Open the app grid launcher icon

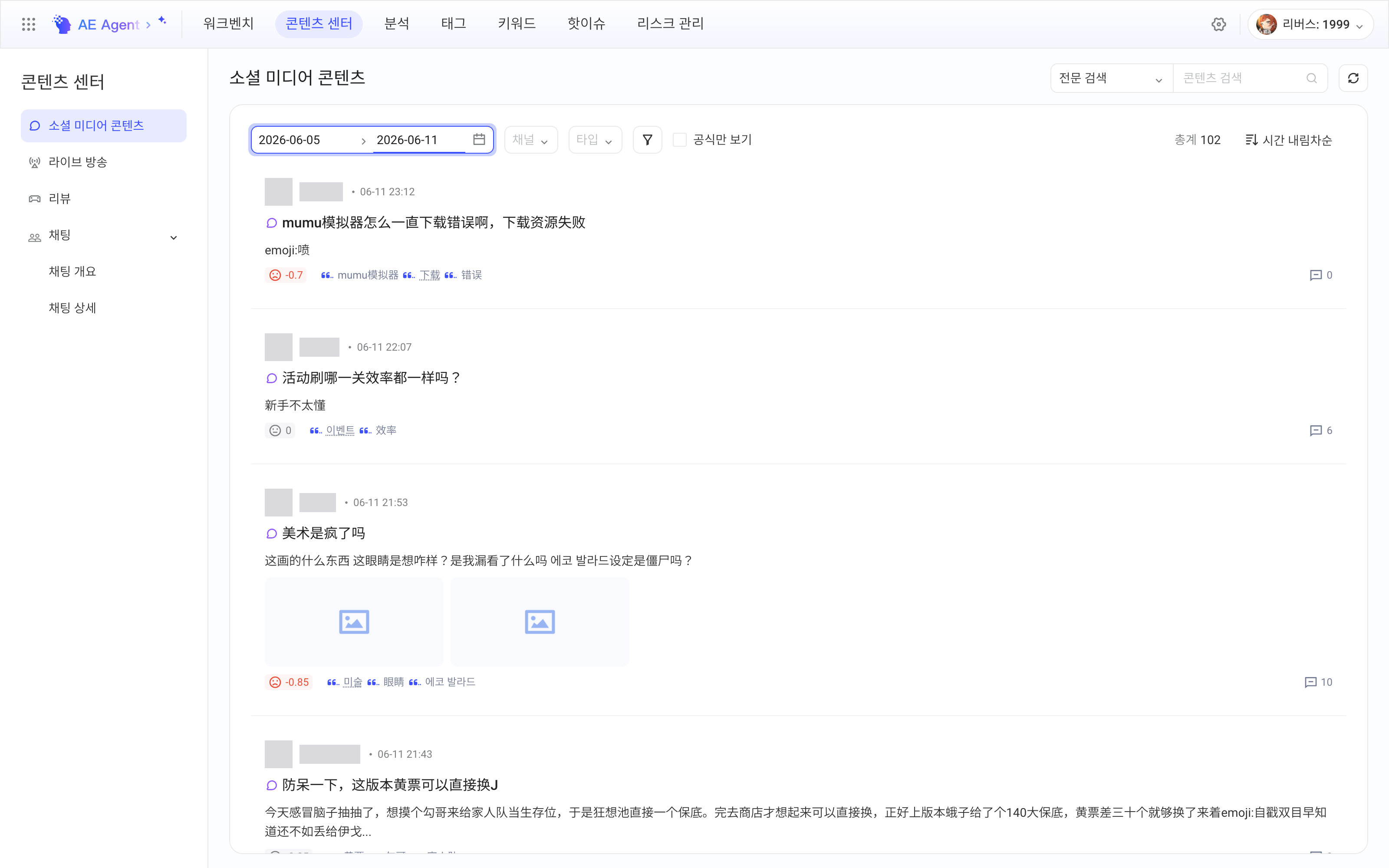[x=29, y=24]
